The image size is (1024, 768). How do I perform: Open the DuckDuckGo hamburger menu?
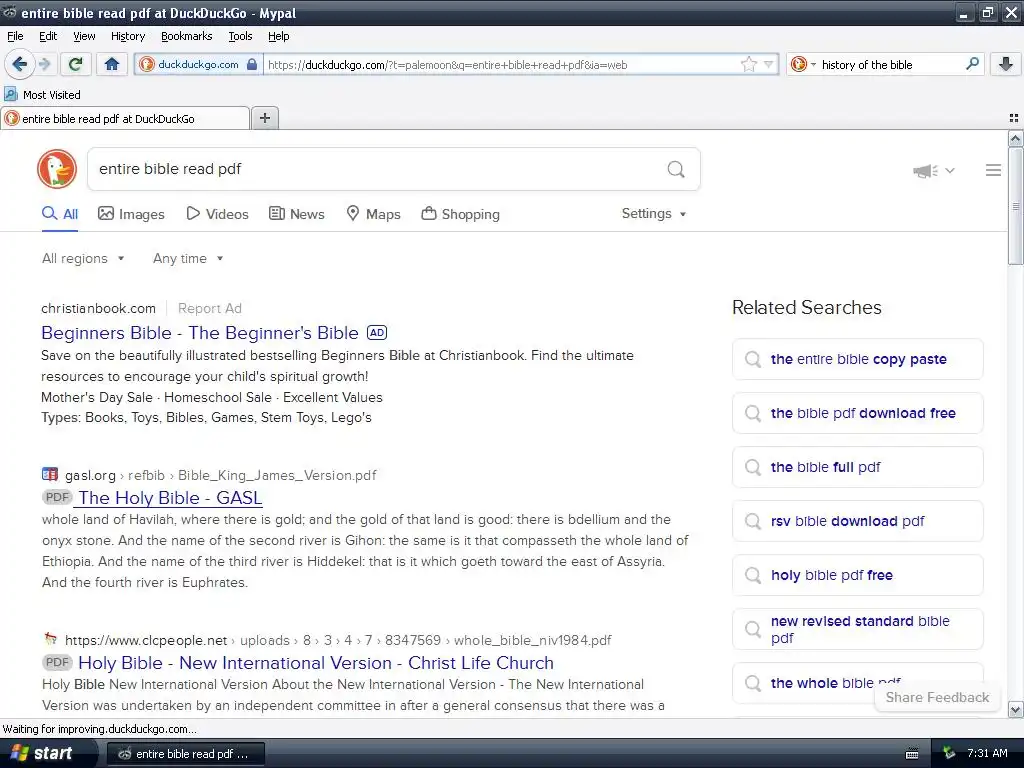click(993, 170)
